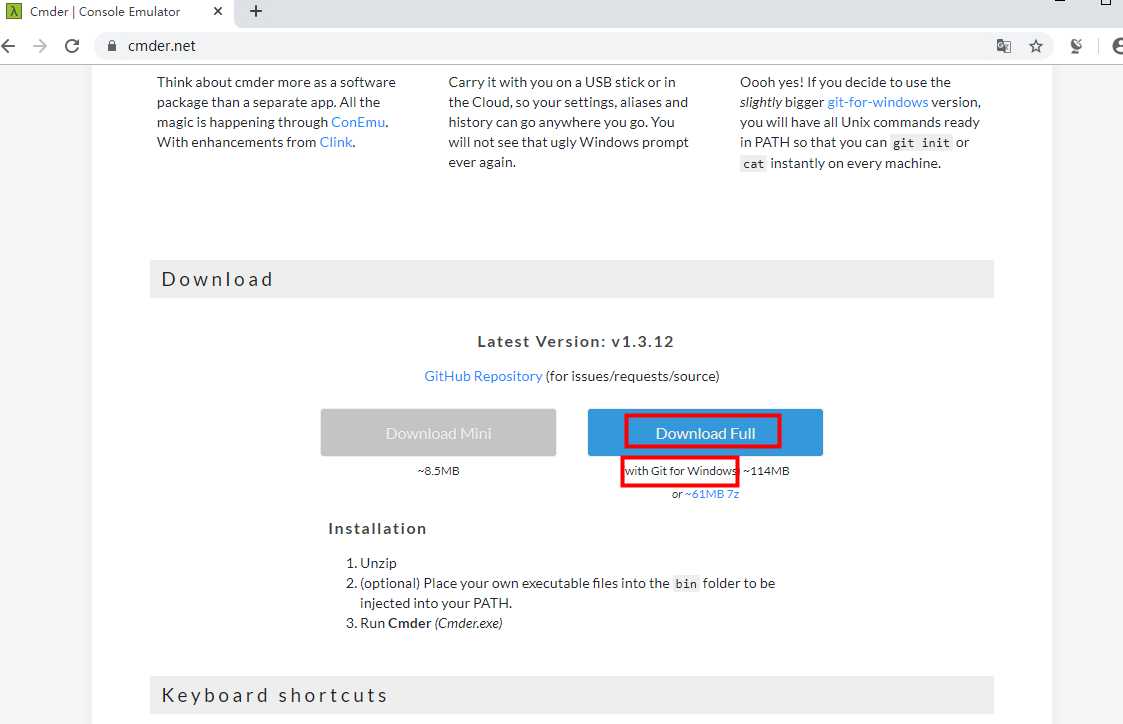Click the Cmder lambda favicon on tab

coord(14,11)
